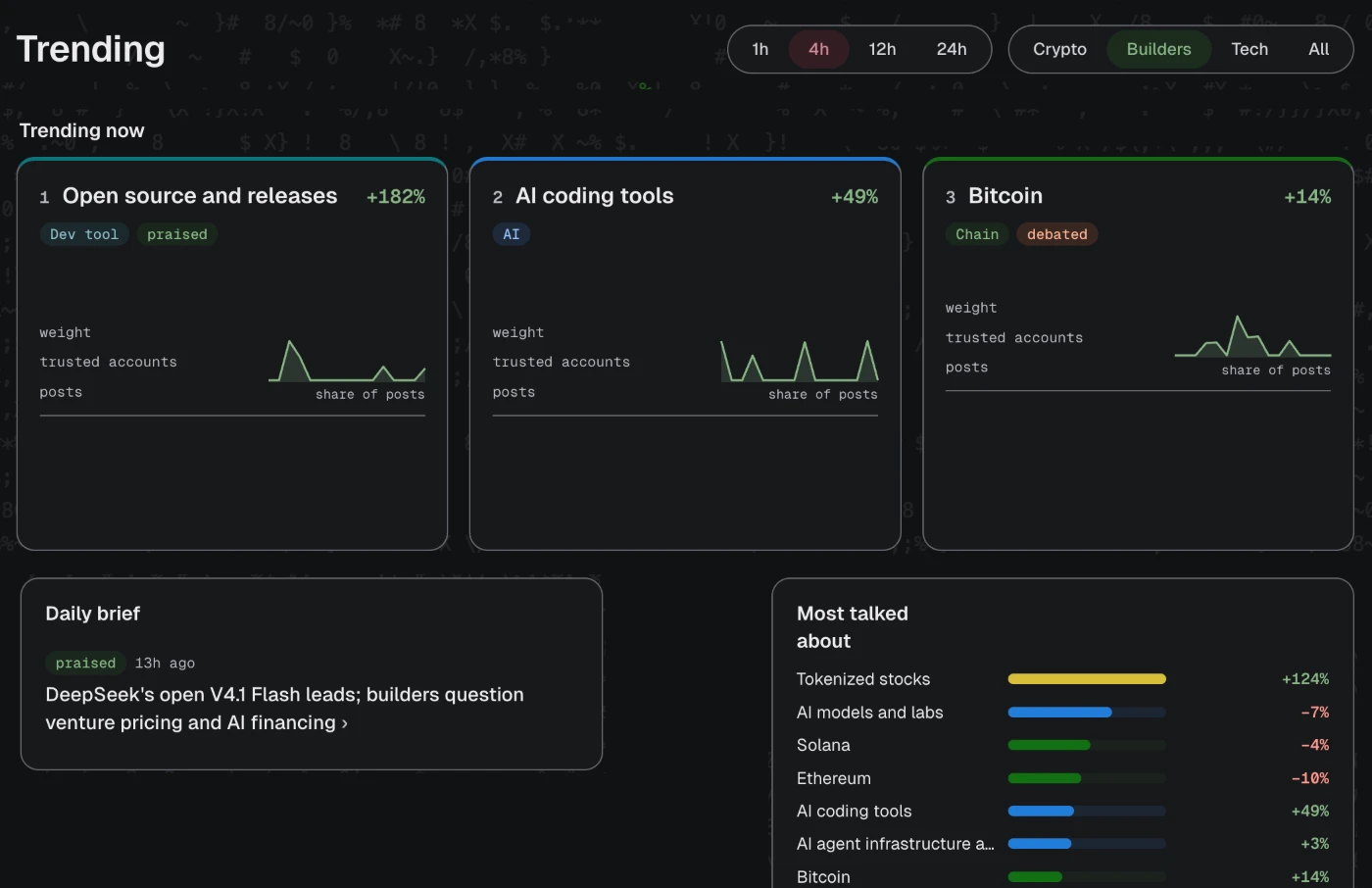Open the DeepSeek daily brief headline
The image size is (1372, 888).
(284, 709)
